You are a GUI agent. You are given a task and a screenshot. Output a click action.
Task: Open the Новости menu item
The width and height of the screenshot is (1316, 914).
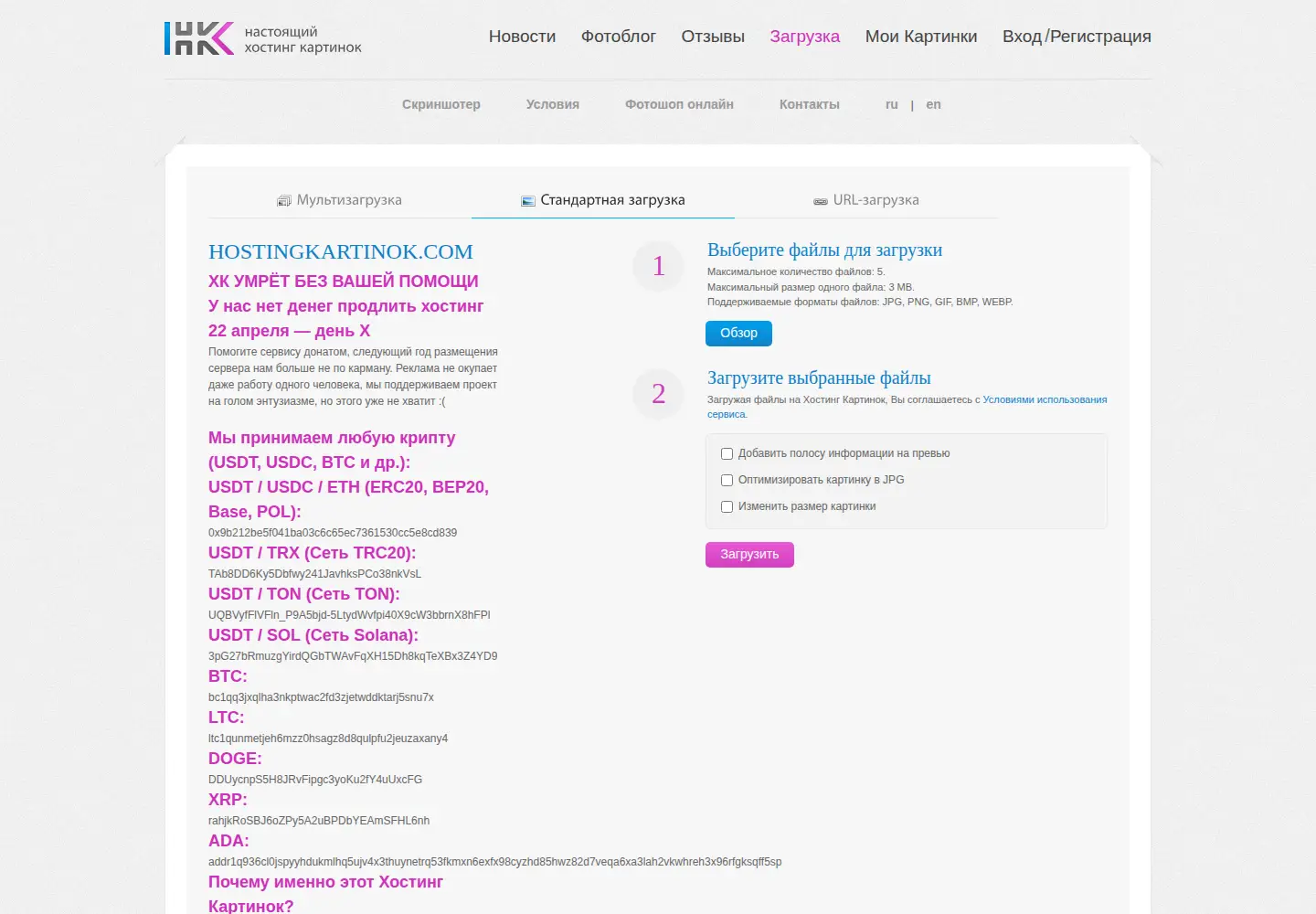(x=522, y=37)
